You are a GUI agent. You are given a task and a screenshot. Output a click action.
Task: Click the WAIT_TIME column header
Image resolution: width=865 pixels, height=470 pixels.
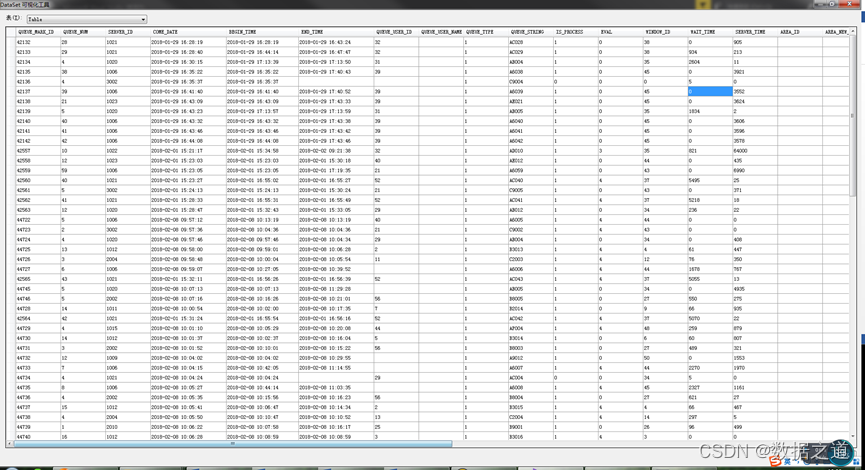710,32
